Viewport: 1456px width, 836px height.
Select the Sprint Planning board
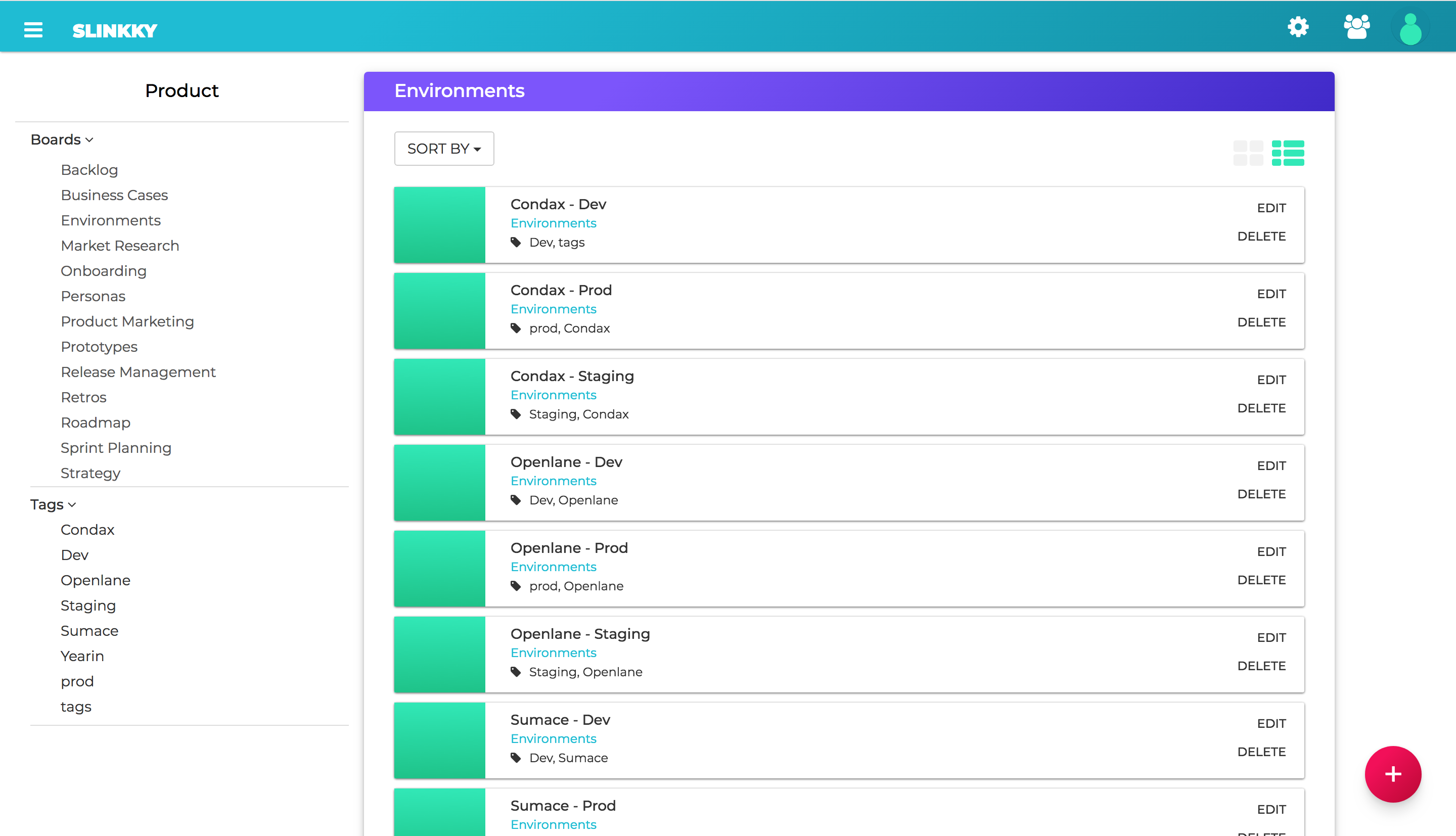pyautogui.click(x=116, y=448)
